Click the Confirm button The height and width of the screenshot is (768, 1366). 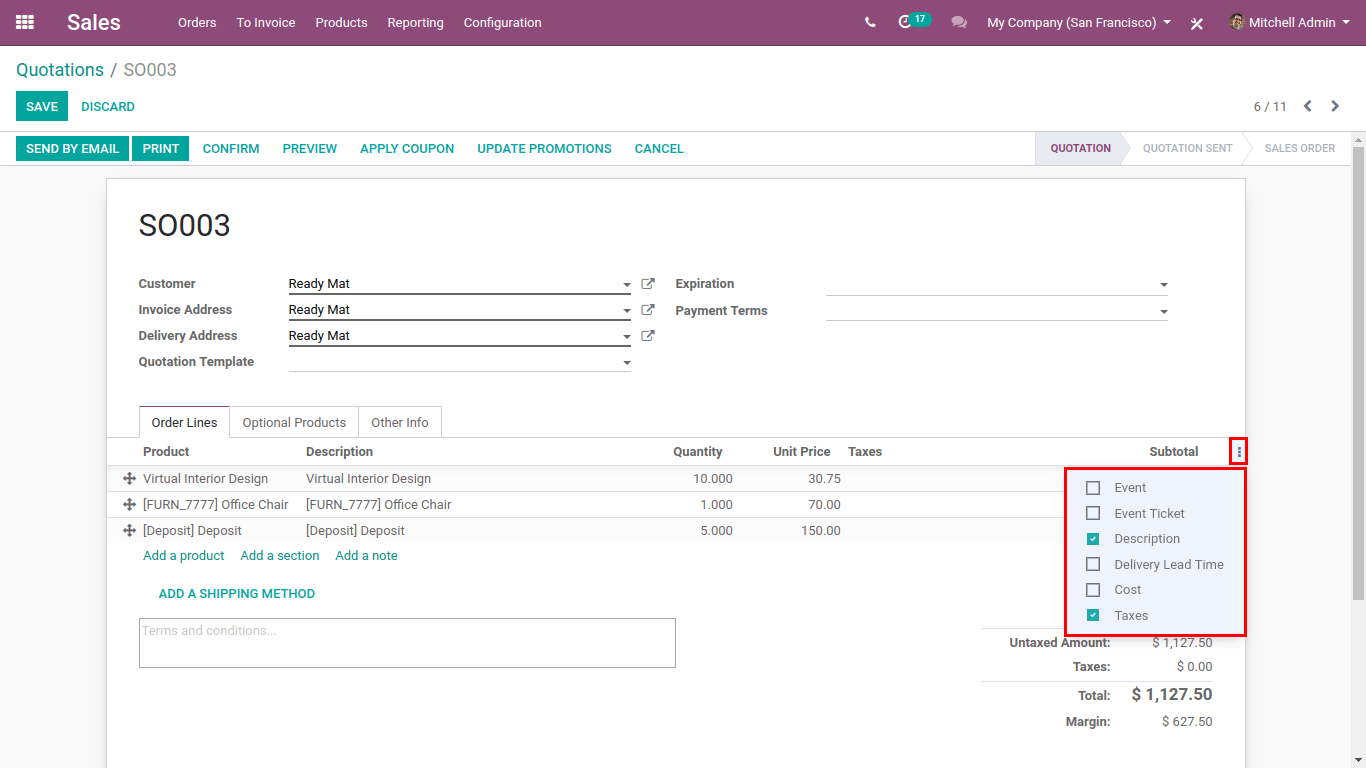click(x=231, y=148)
